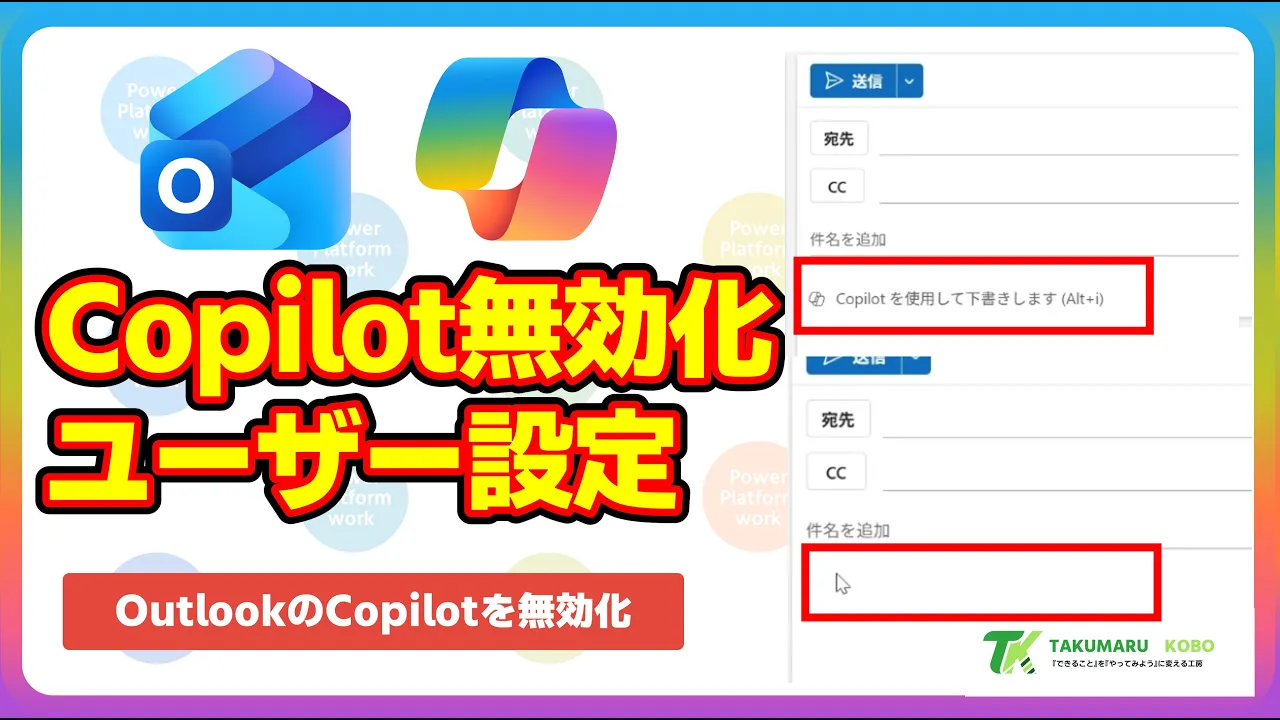Click the colorful Copilot logo icon

click(515, 147)
